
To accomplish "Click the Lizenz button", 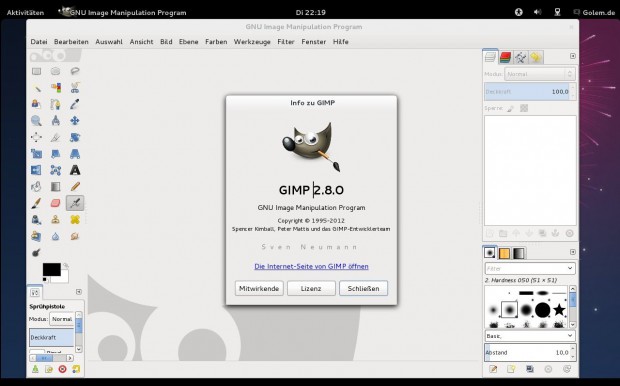I will click(311, 288).
